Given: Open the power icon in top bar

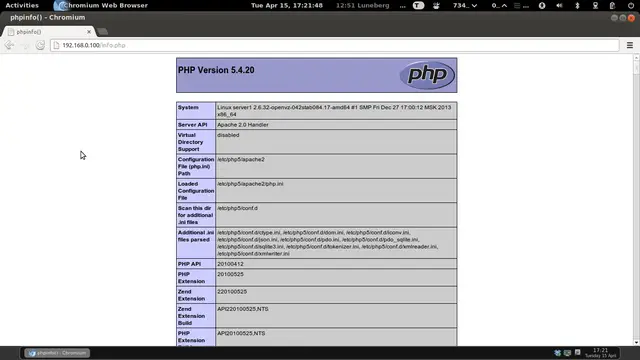Looking at the screenshot, I should (631, 5).
